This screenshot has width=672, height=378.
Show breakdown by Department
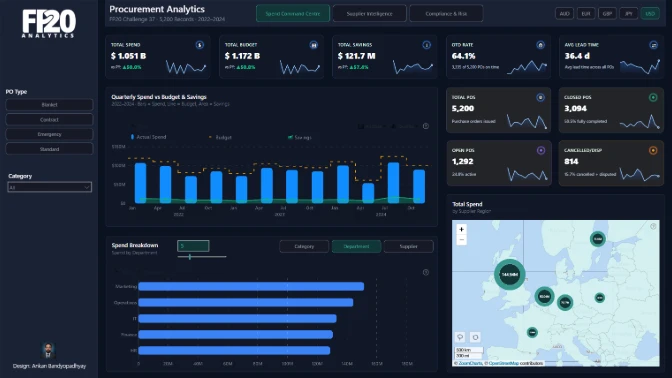pyautogui.click(x=356, y=246)
